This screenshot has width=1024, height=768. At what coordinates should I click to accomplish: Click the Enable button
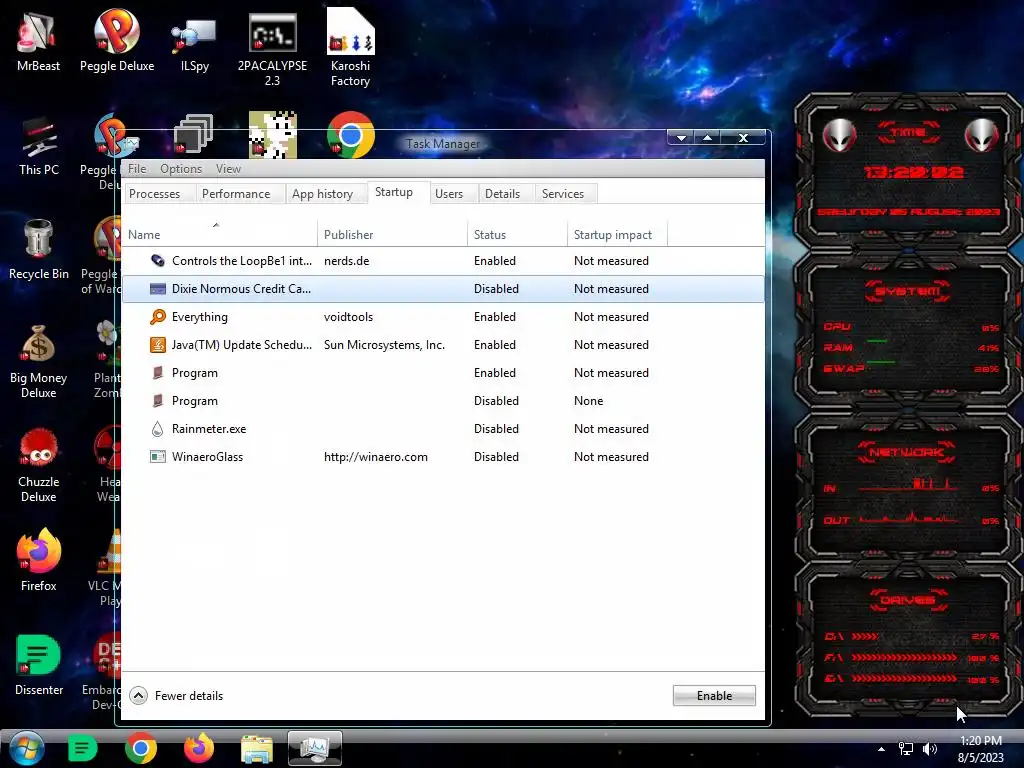pyautogui.click(x=714, y=696)
